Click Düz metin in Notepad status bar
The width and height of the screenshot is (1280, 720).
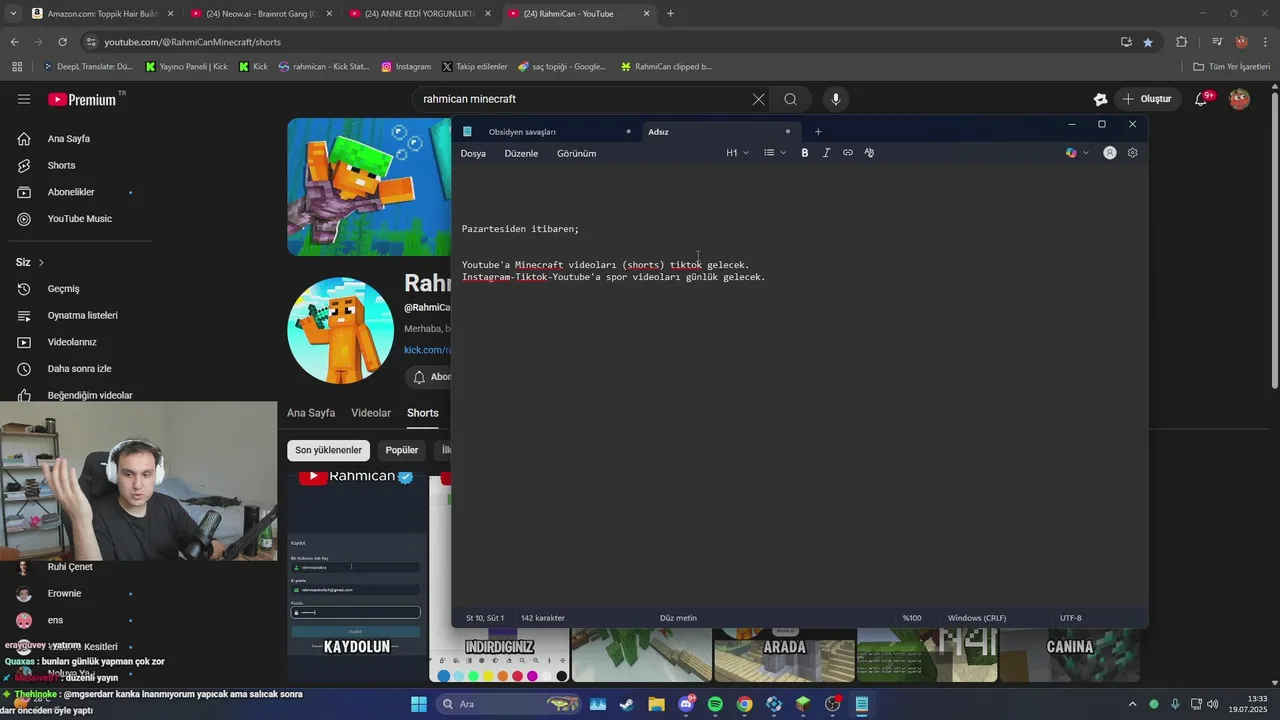click(678, 618)
